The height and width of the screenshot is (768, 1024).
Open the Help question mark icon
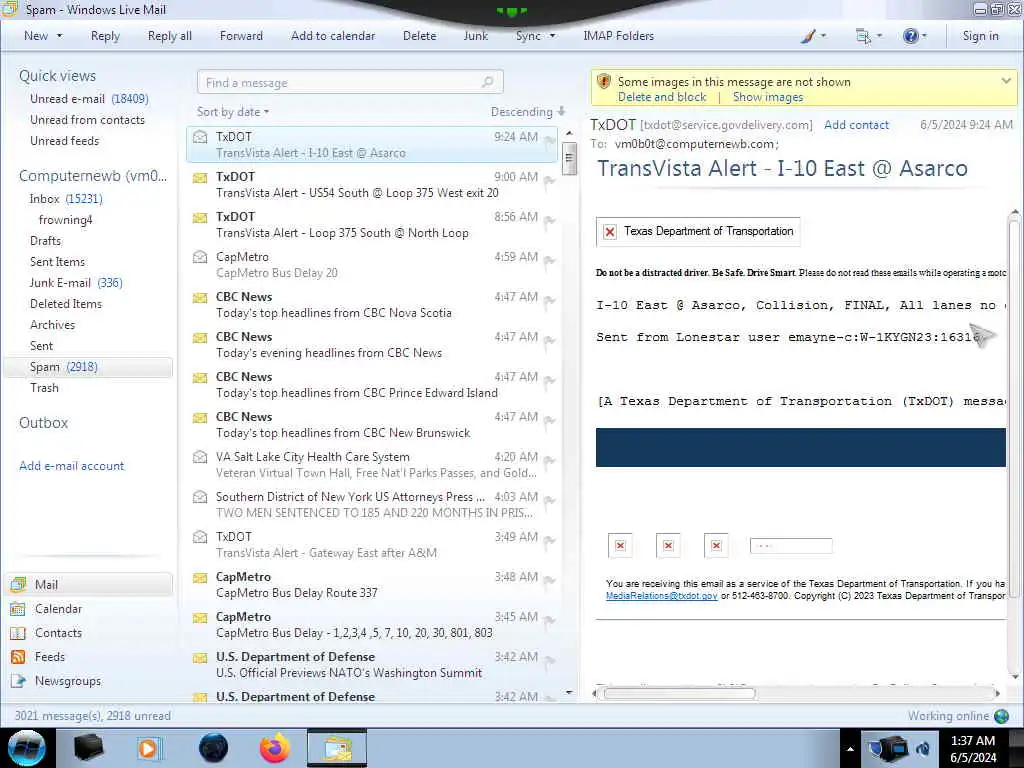[x=914, y=36]
